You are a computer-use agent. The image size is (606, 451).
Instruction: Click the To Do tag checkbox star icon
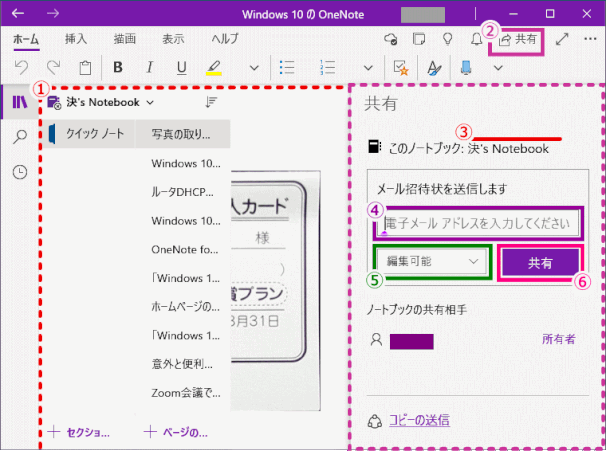tap(401, 68)
